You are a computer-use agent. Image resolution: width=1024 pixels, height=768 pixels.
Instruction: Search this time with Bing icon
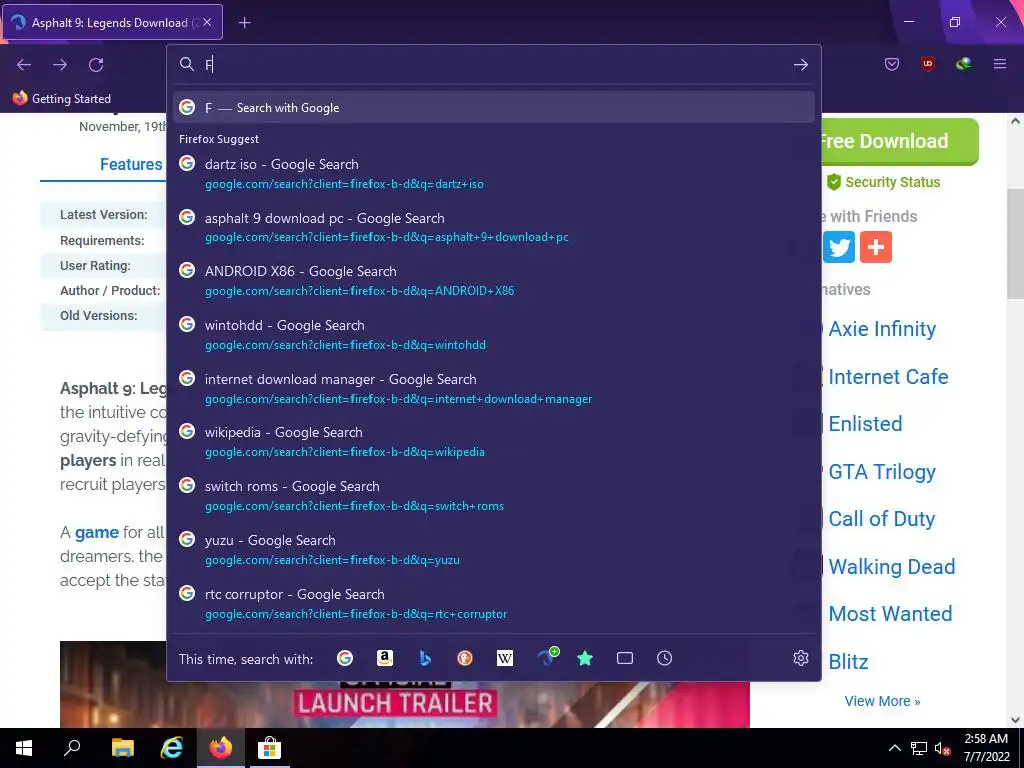425,658
